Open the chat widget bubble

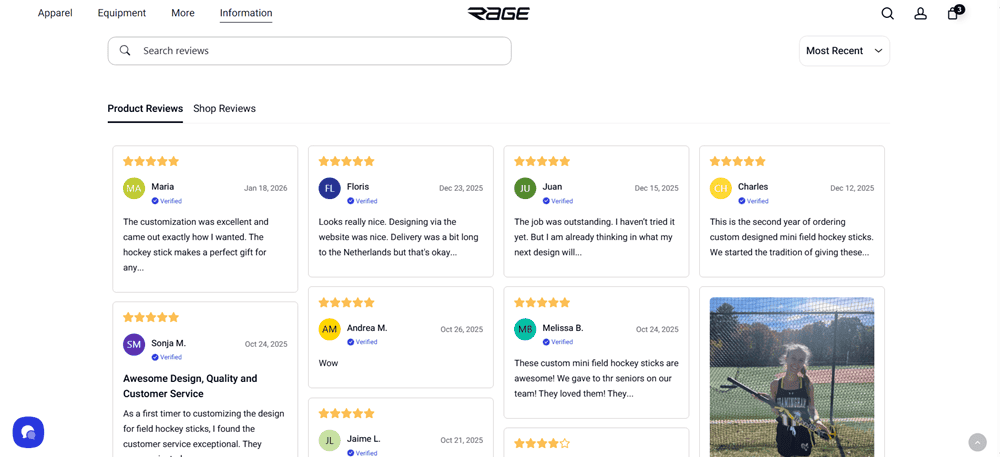pos(28,432)
